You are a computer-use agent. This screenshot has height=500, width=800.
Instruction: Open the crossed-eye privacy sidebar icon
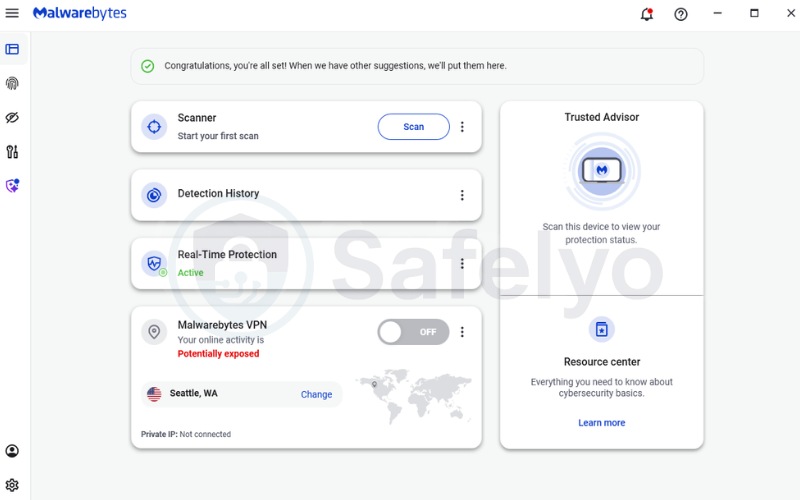pos(12,118)
